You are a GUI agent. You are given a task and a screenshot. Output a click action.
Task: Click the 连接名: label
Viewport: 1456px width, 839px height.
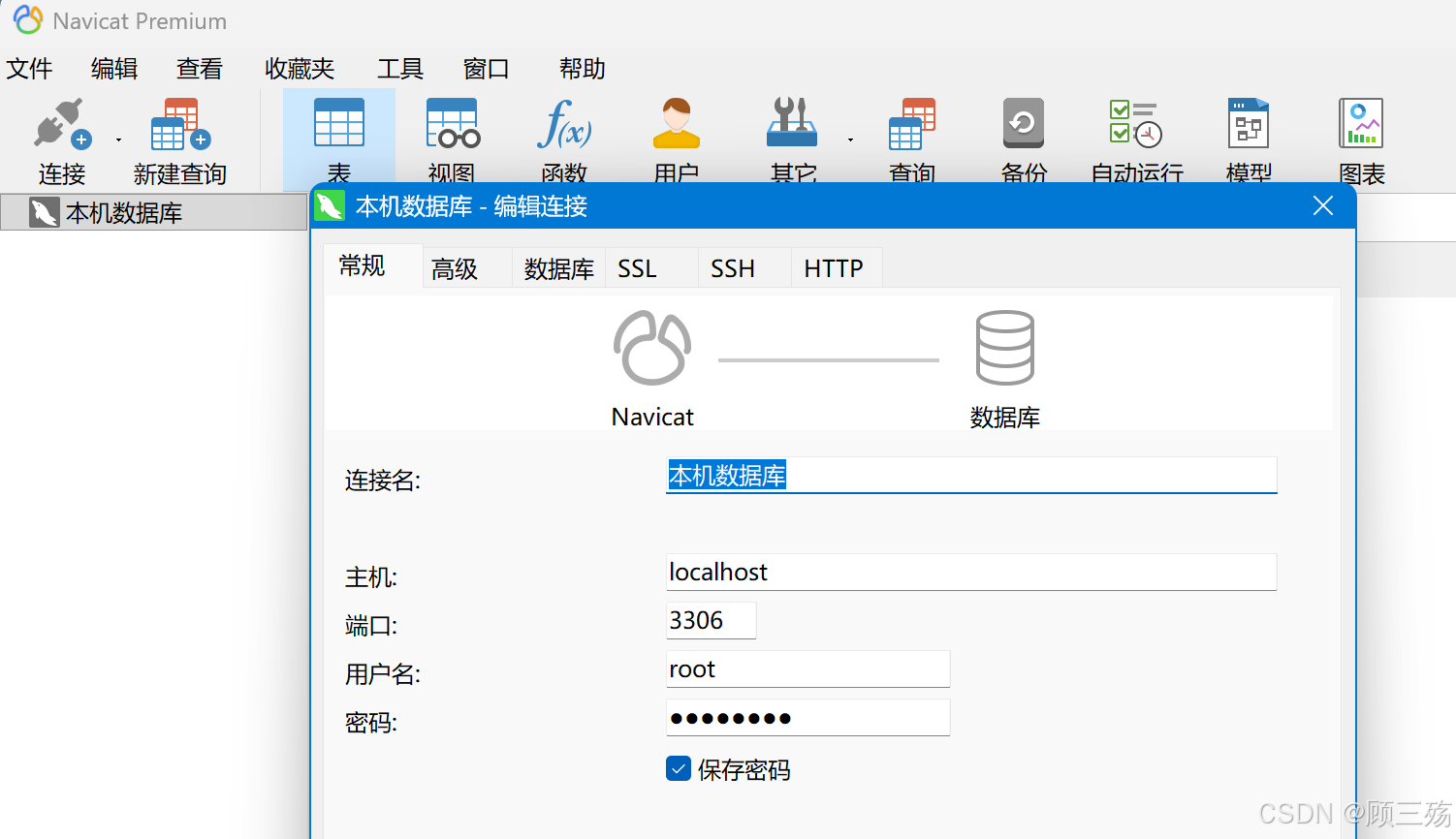tap(383, 481)
